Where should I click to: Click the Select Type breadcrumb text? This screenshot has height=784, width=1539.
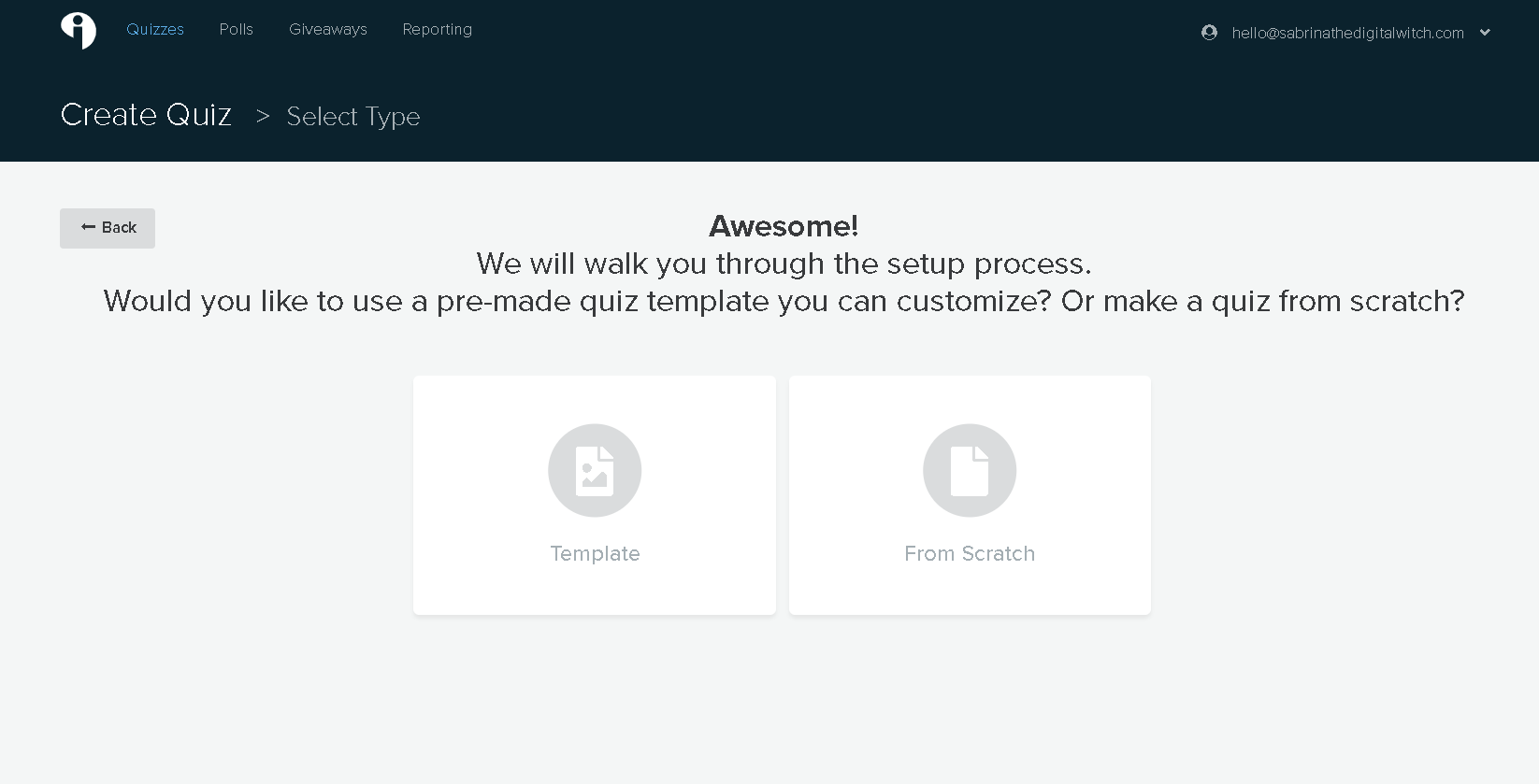[x=353, y=117]
